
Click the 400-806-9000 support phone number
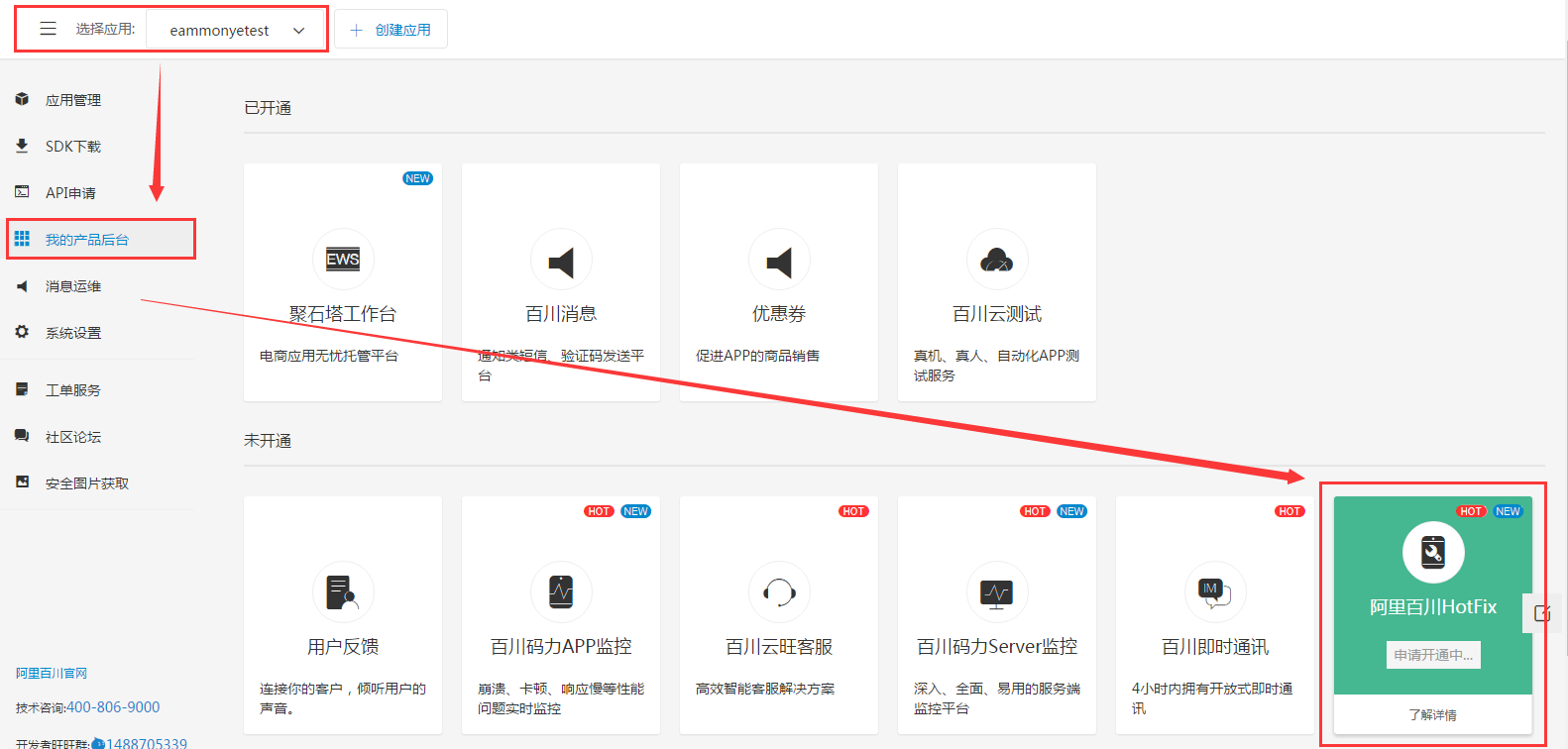[x=113, y=707]
